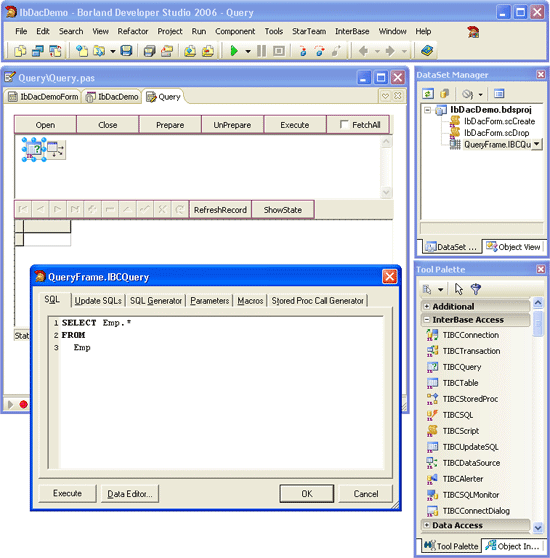The image size is (550, 558).
Task: Open the QueryFrame.IBCQu dropdown arrow
Action: pos(537,144)
